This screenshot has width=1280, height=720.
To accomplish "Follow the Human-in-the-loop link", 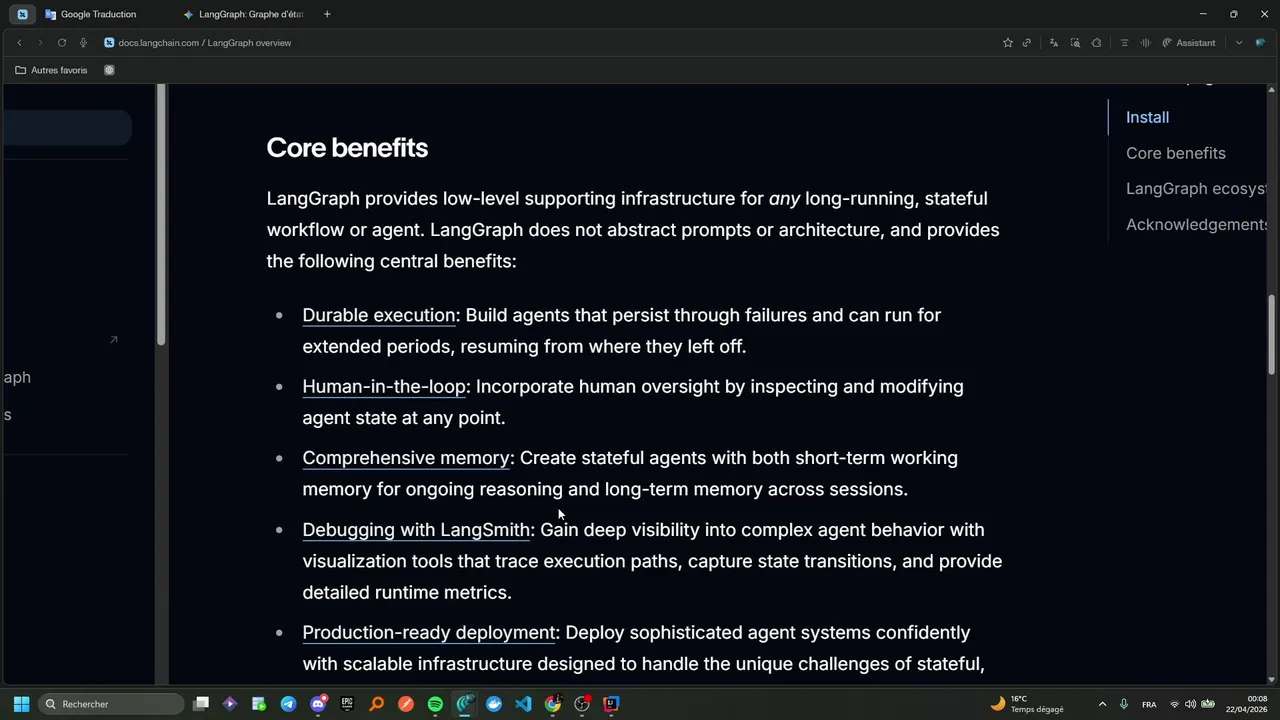I will [384, 386].
